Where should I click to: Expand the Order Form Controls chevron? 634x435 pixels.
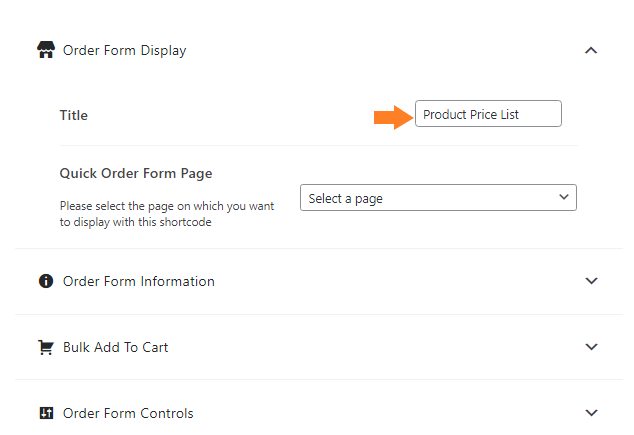pos(591,413)
